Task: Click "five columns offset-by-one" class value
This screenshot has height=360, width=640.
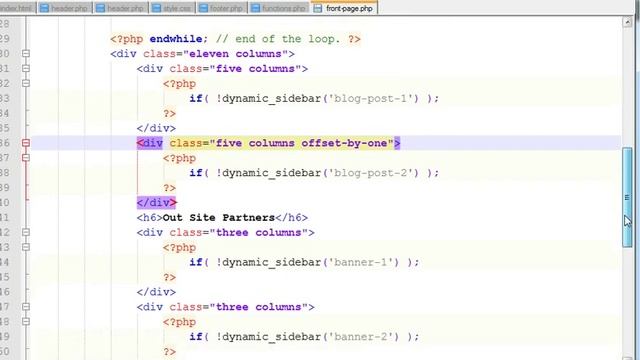Action: pyautogui.click(x=301, y=143)
